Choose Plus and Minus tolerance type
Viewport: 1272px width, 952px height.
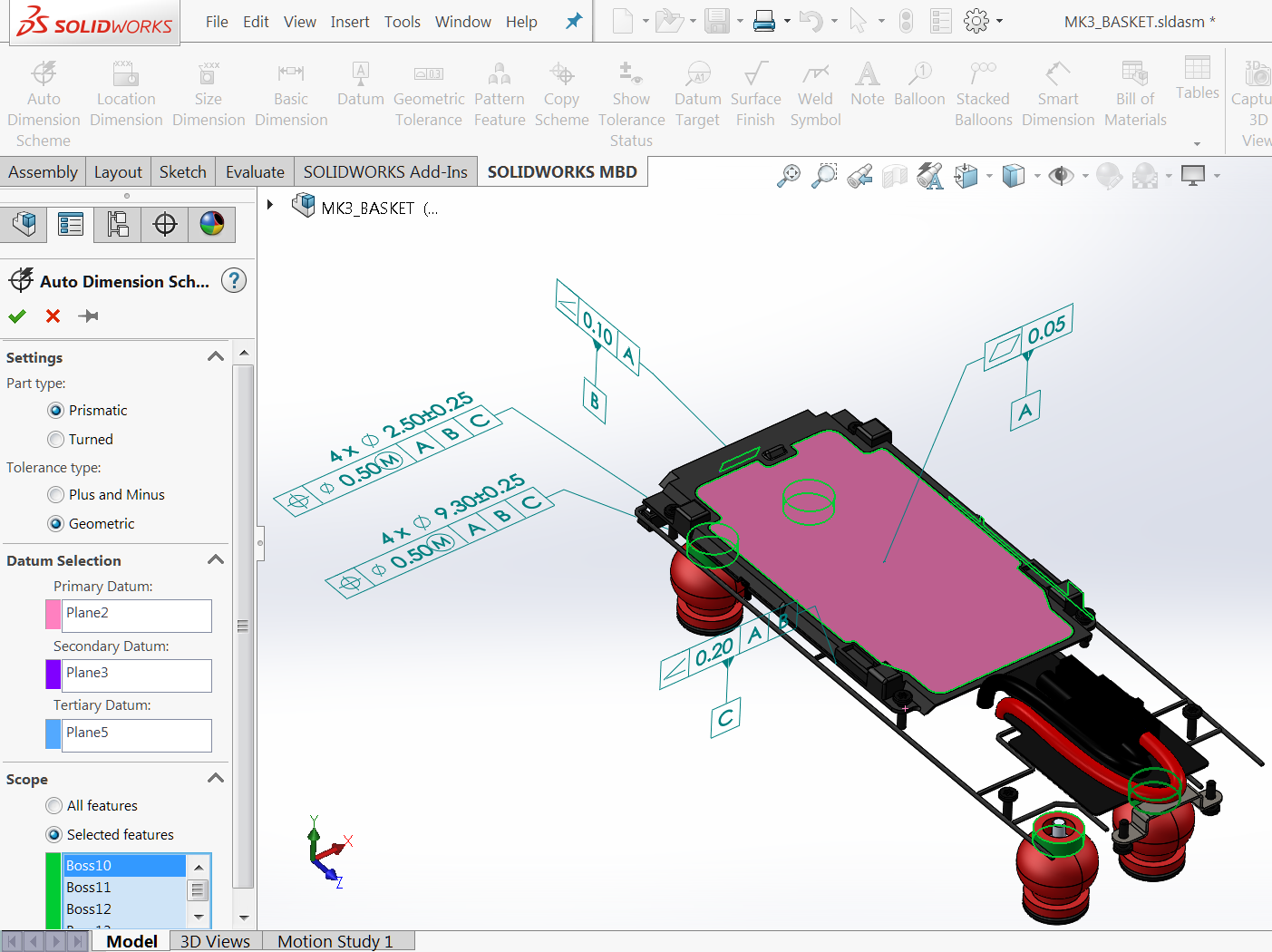coord(56,494)
